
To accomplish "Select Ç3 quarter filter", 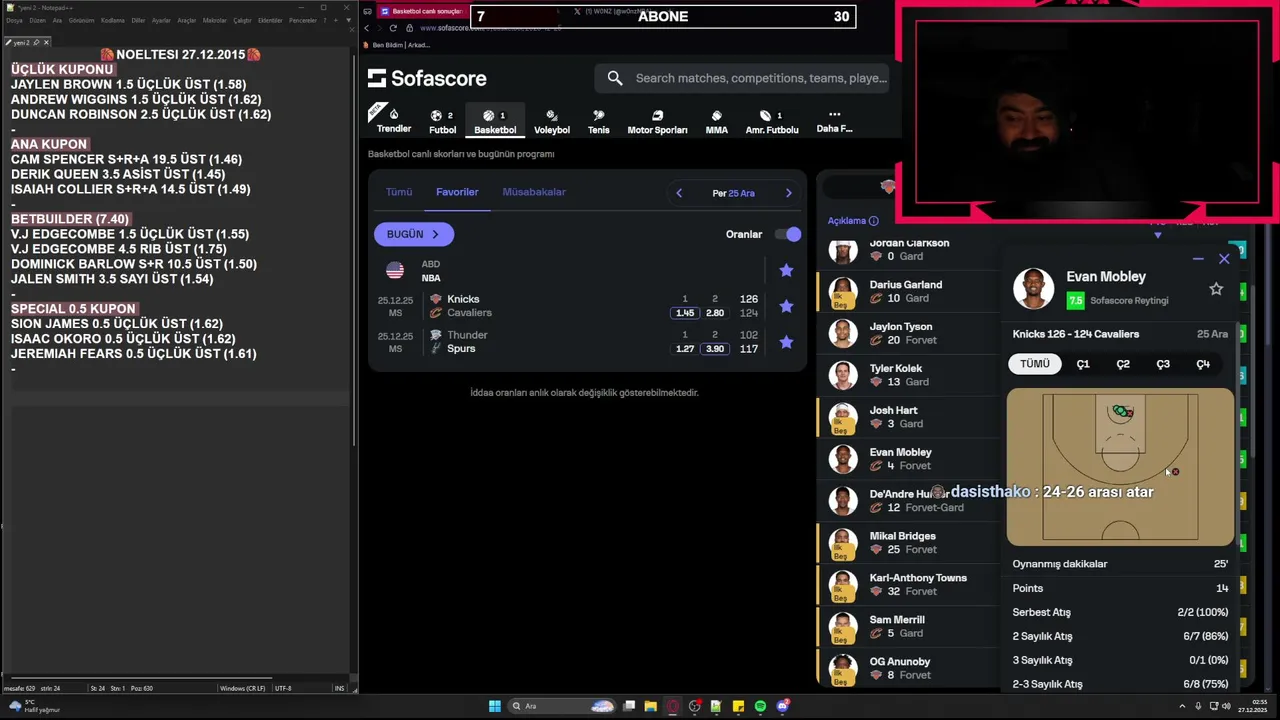I will click(1163, 364).
